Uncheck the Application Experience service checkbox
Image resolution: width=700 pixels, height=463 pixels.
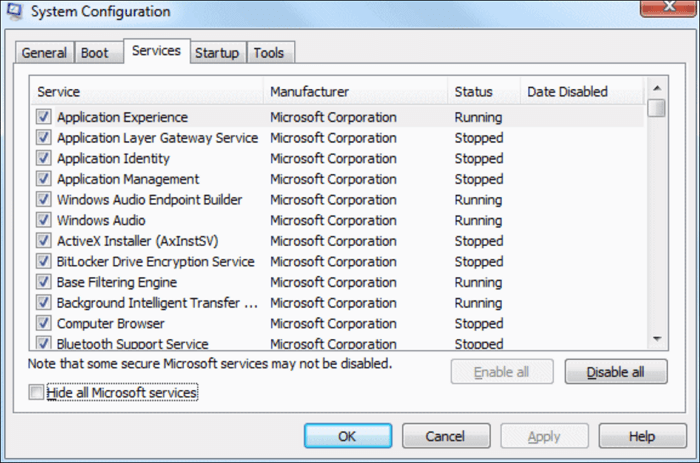pyautogui.click(x=44, y=117)
